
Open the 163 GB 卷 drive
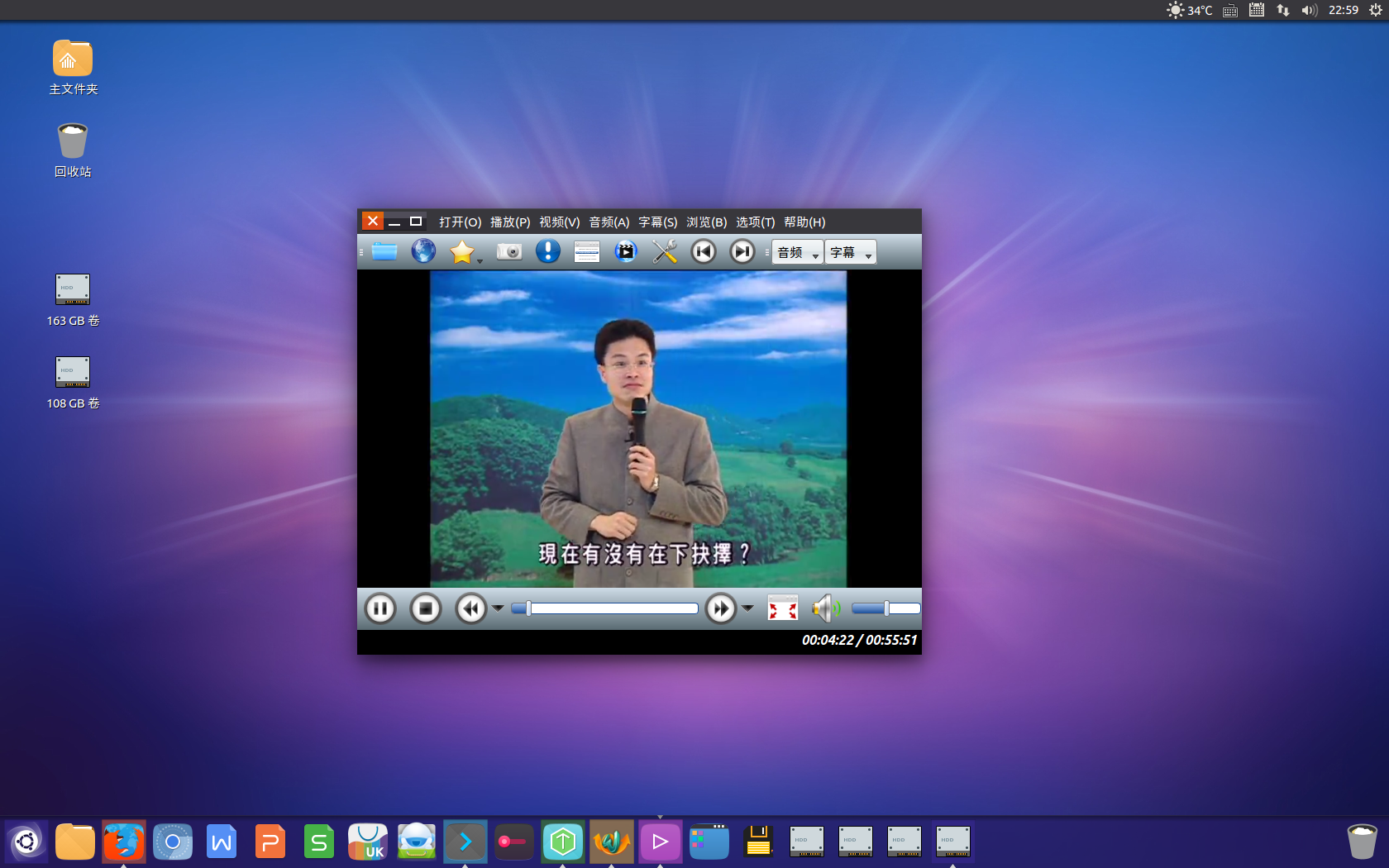pos(73,299)
